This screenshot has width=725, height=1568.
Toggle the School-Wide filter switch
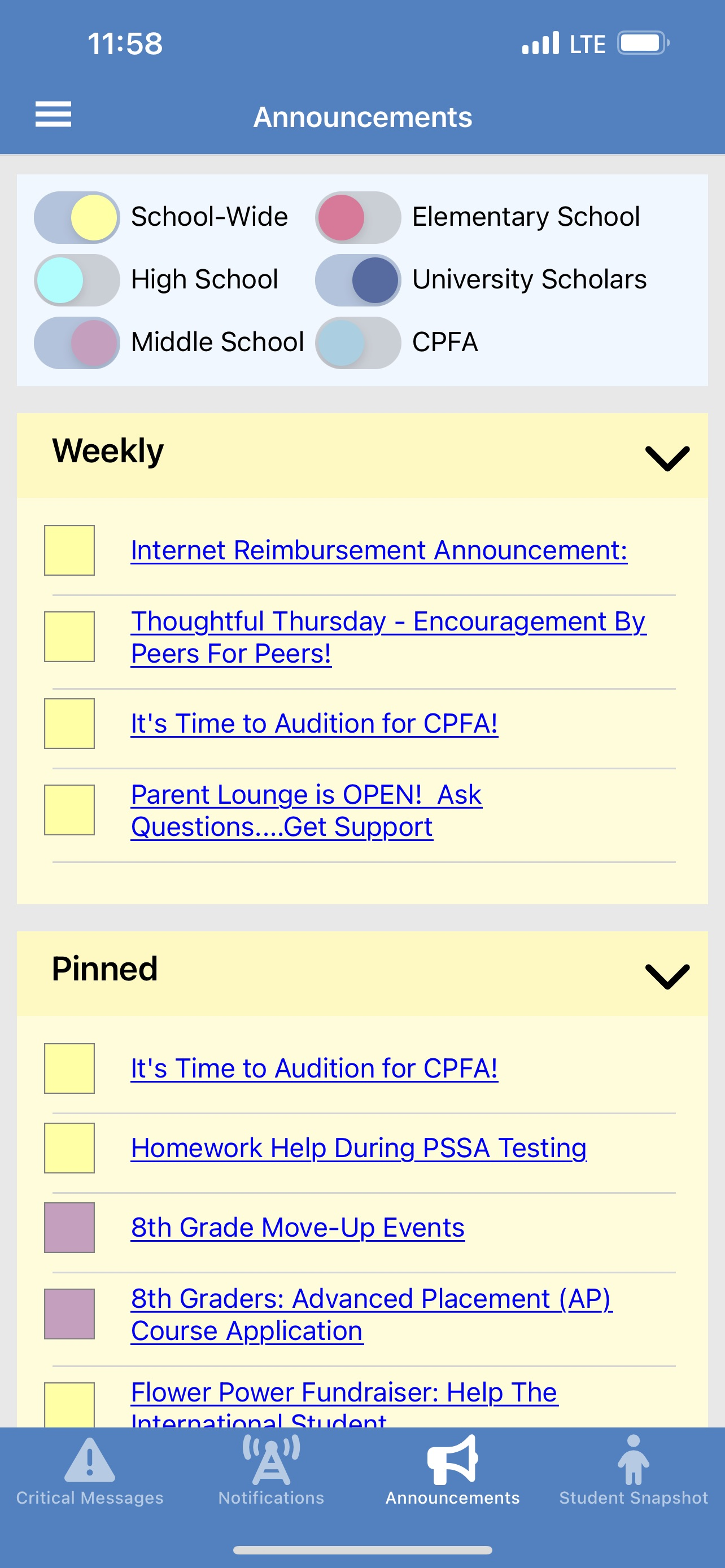pos(77,217)
